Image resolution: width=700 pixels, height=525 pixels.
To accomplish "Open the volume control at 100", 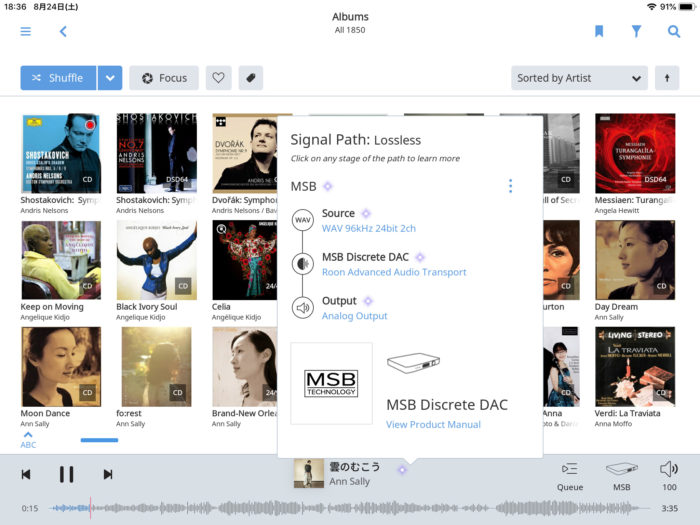I will 669,476.
